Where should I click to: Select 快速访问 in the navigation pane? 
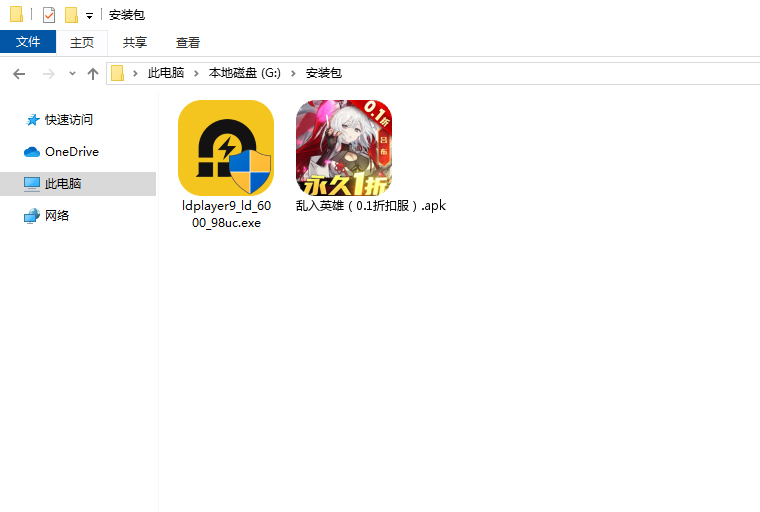(x=68, y=120)
